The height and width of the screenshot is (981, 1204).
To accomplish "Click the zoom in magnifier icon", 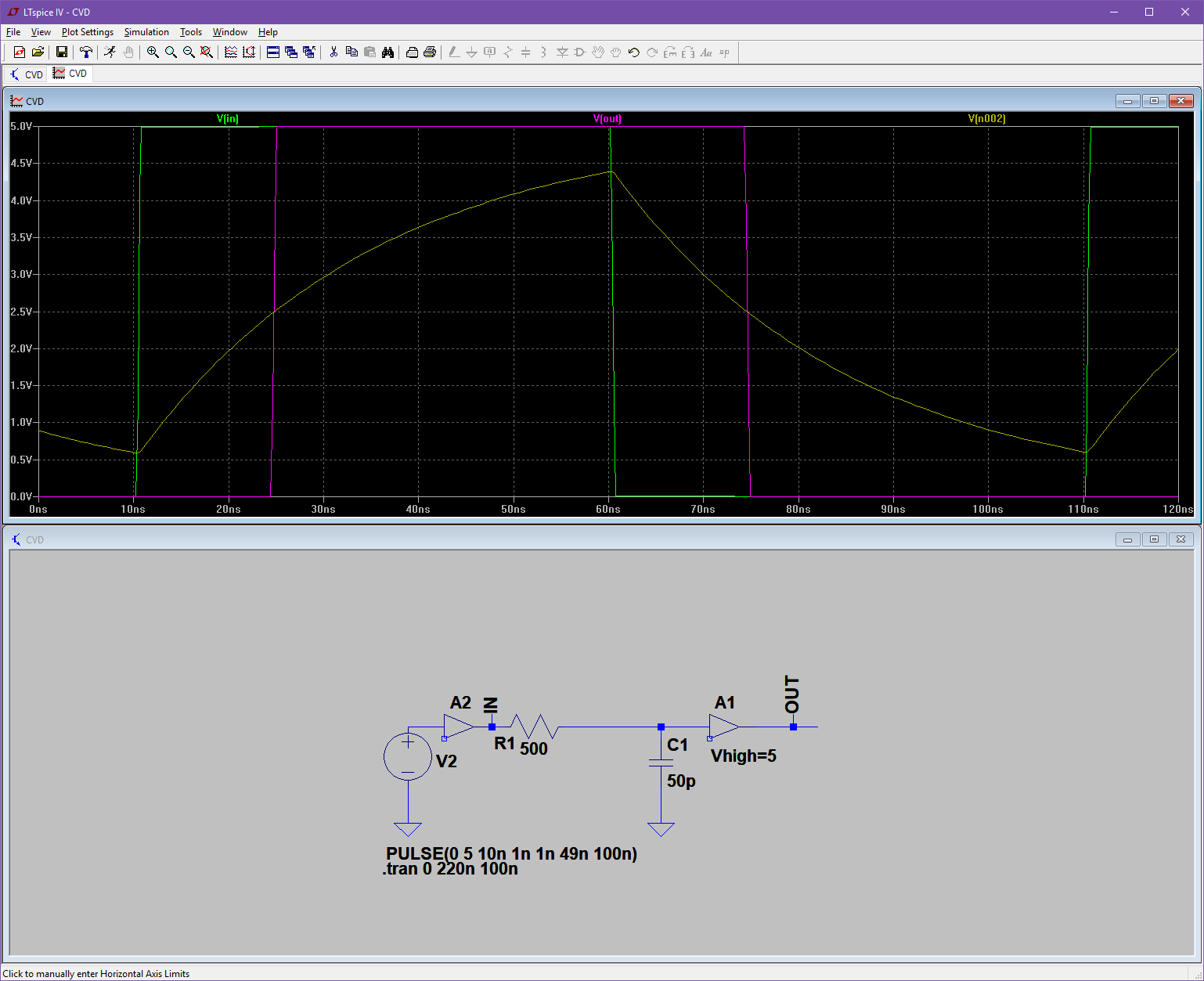I will (x=153, y=52).
